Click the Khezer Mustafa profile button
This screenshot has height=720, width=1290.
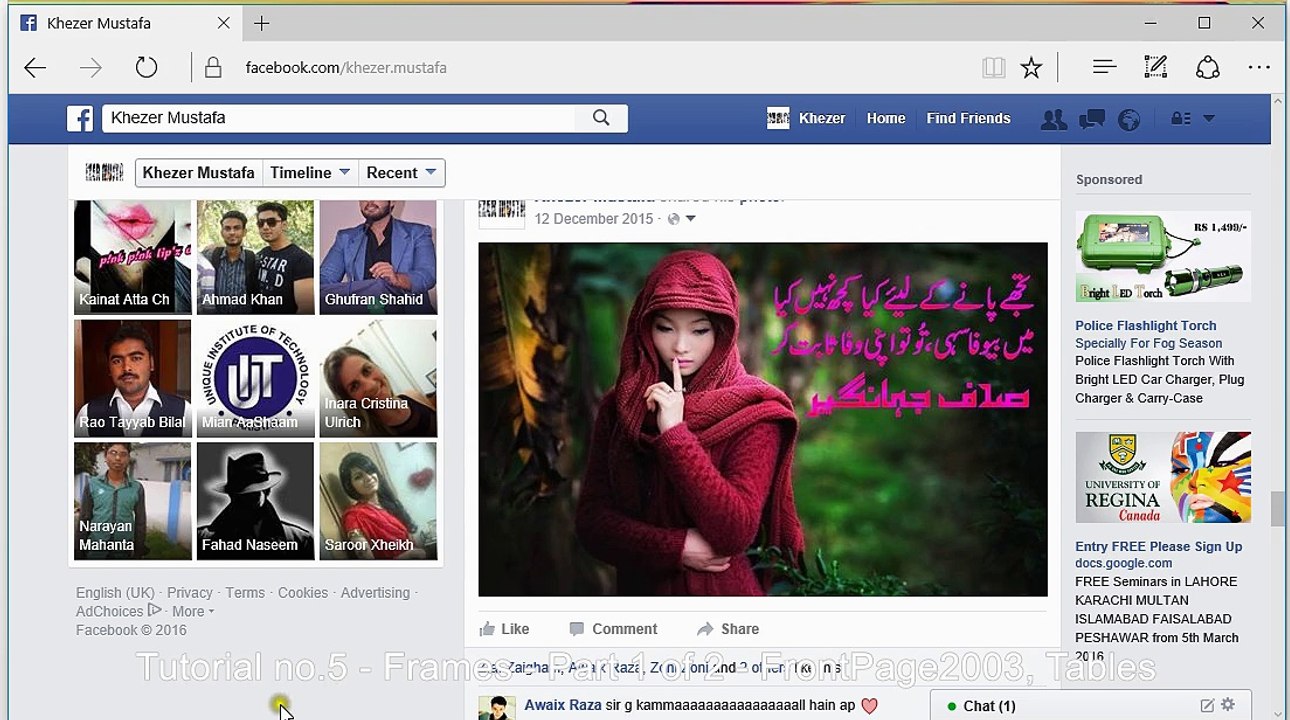click(198, 172)
